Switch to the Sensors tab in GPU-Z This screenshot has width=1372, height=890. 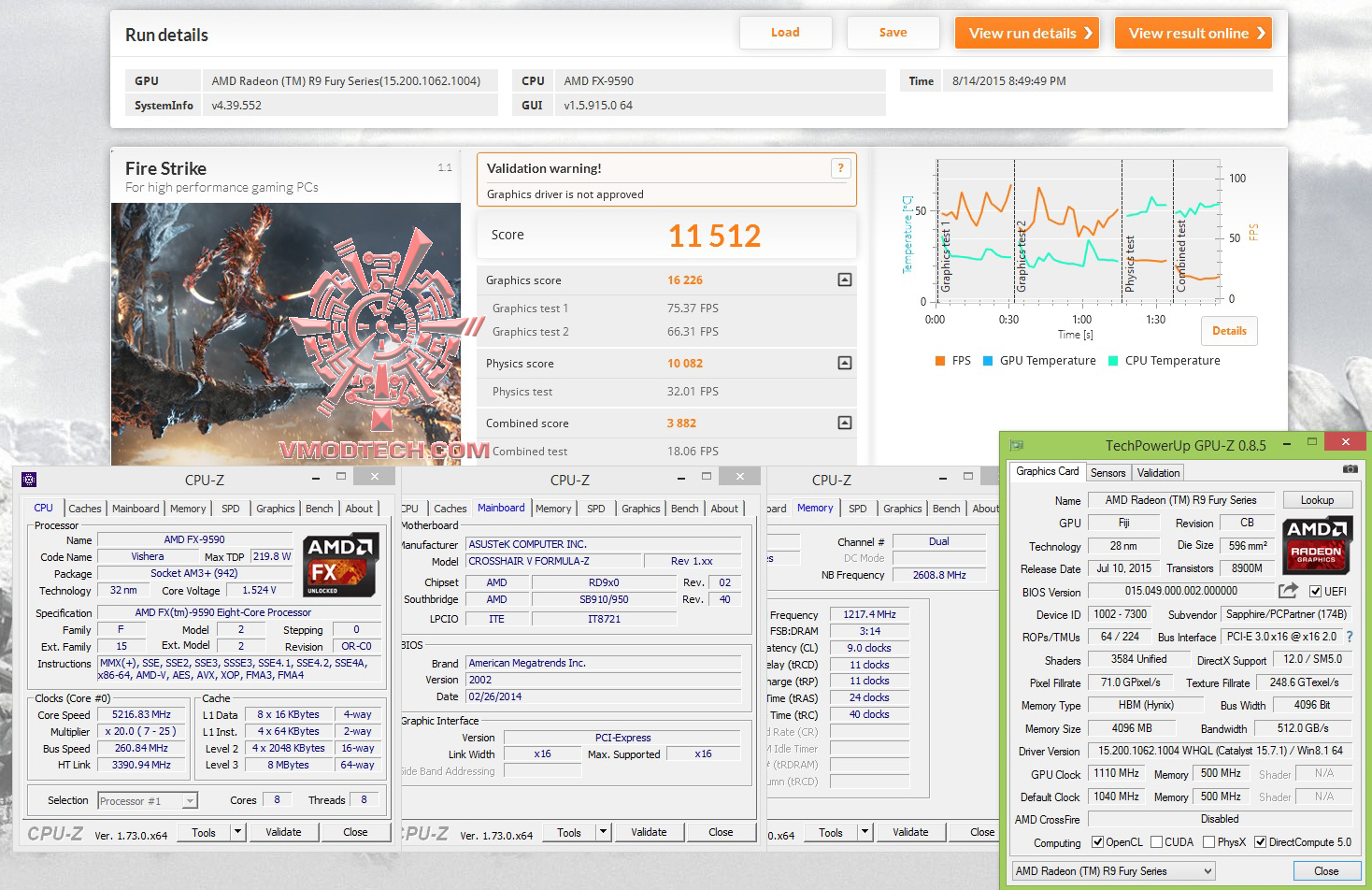point(1108,472)
